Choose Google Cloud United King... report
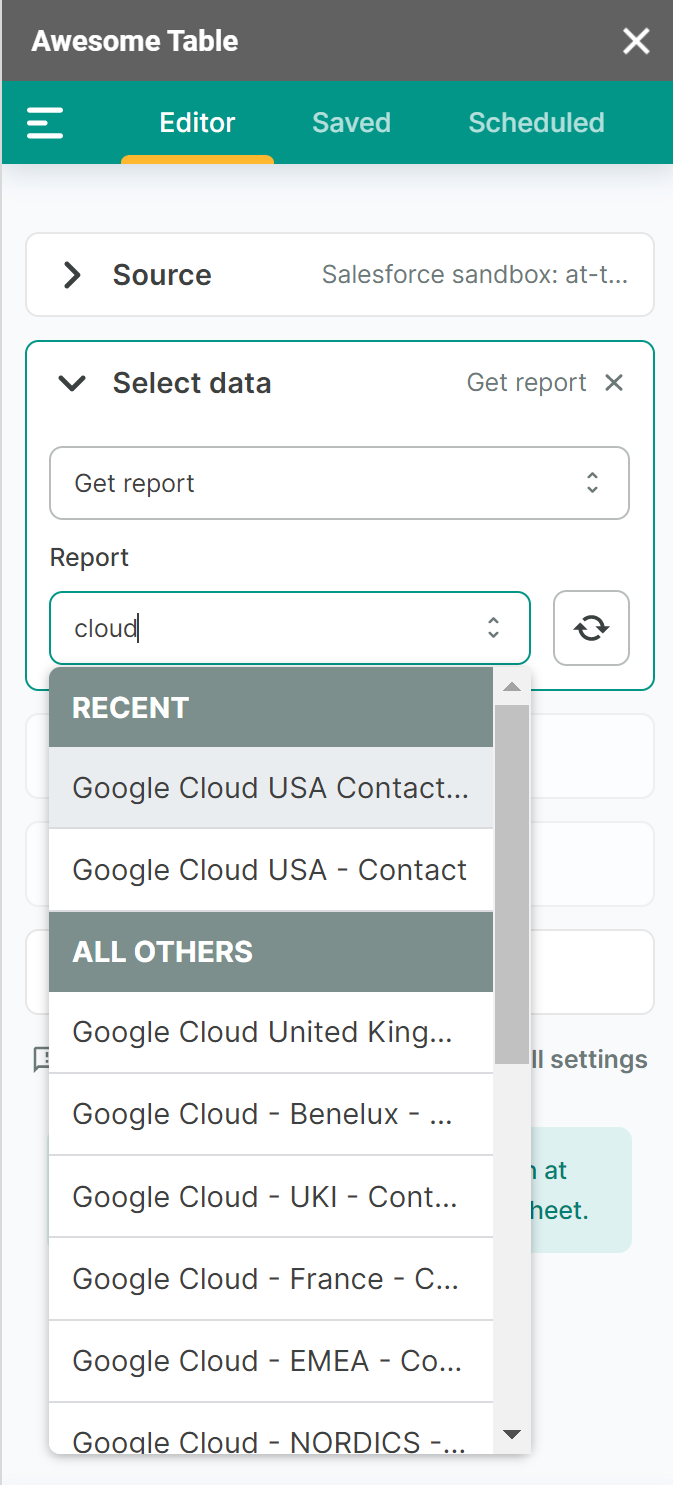 271,1032
